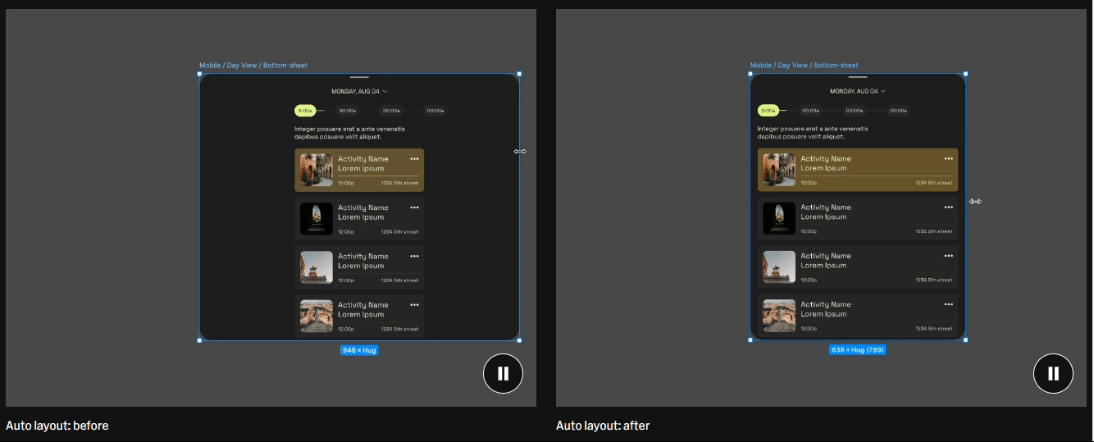This screenshot has height=442, width=1094.
Task: Select the second time chip in the before frame timeline
Action: (347, 110)
